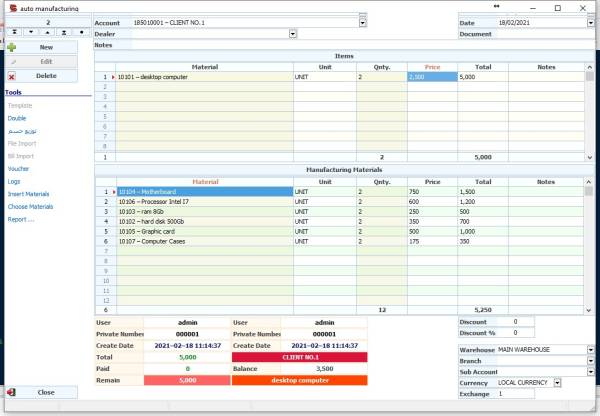Click the record number field showing 2
This screenshot has width=600, height=416.
pyautogui.click(x=48, y=23)
